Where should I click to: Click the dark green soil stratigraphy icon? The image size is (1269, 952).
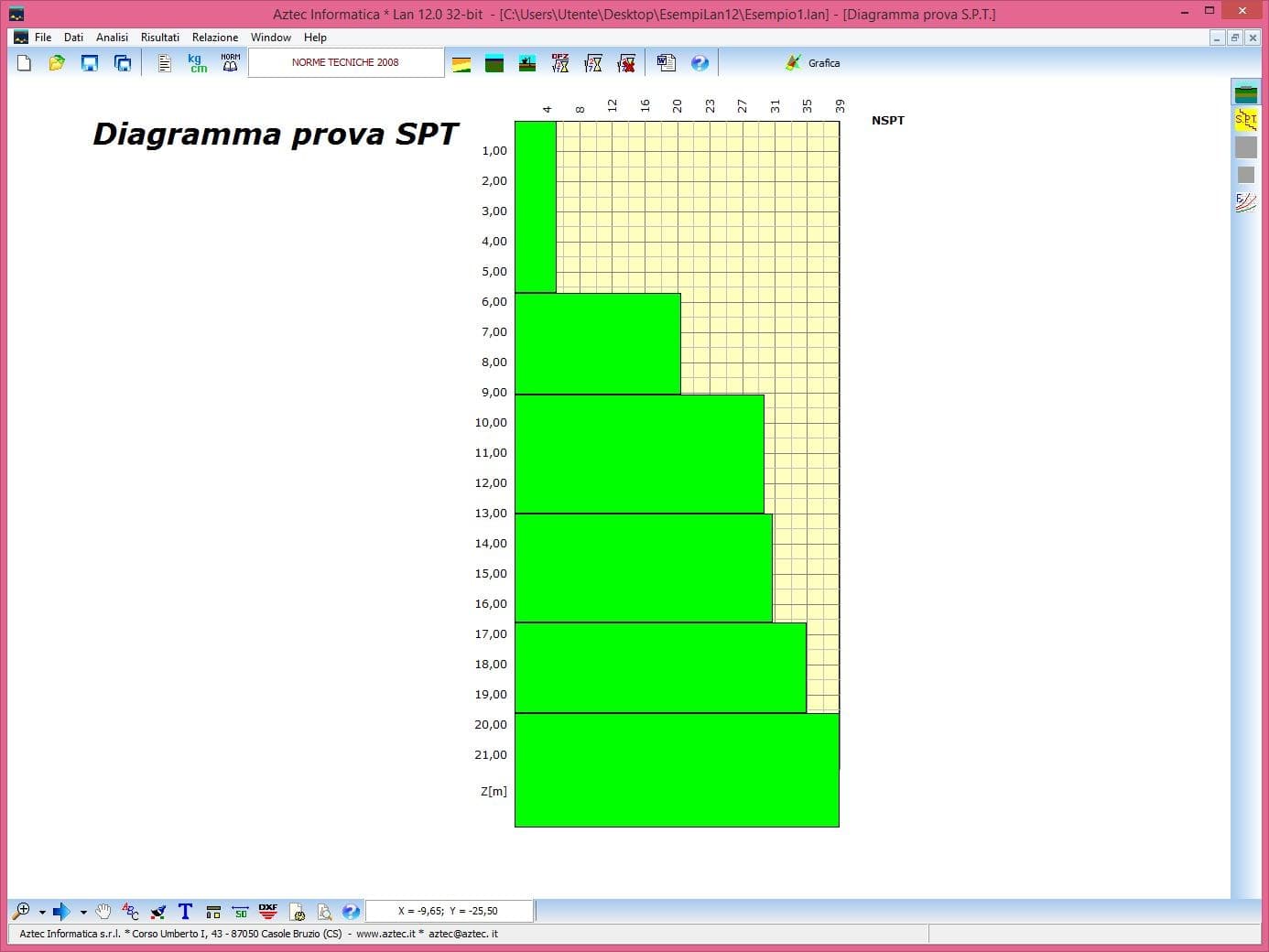494,63
